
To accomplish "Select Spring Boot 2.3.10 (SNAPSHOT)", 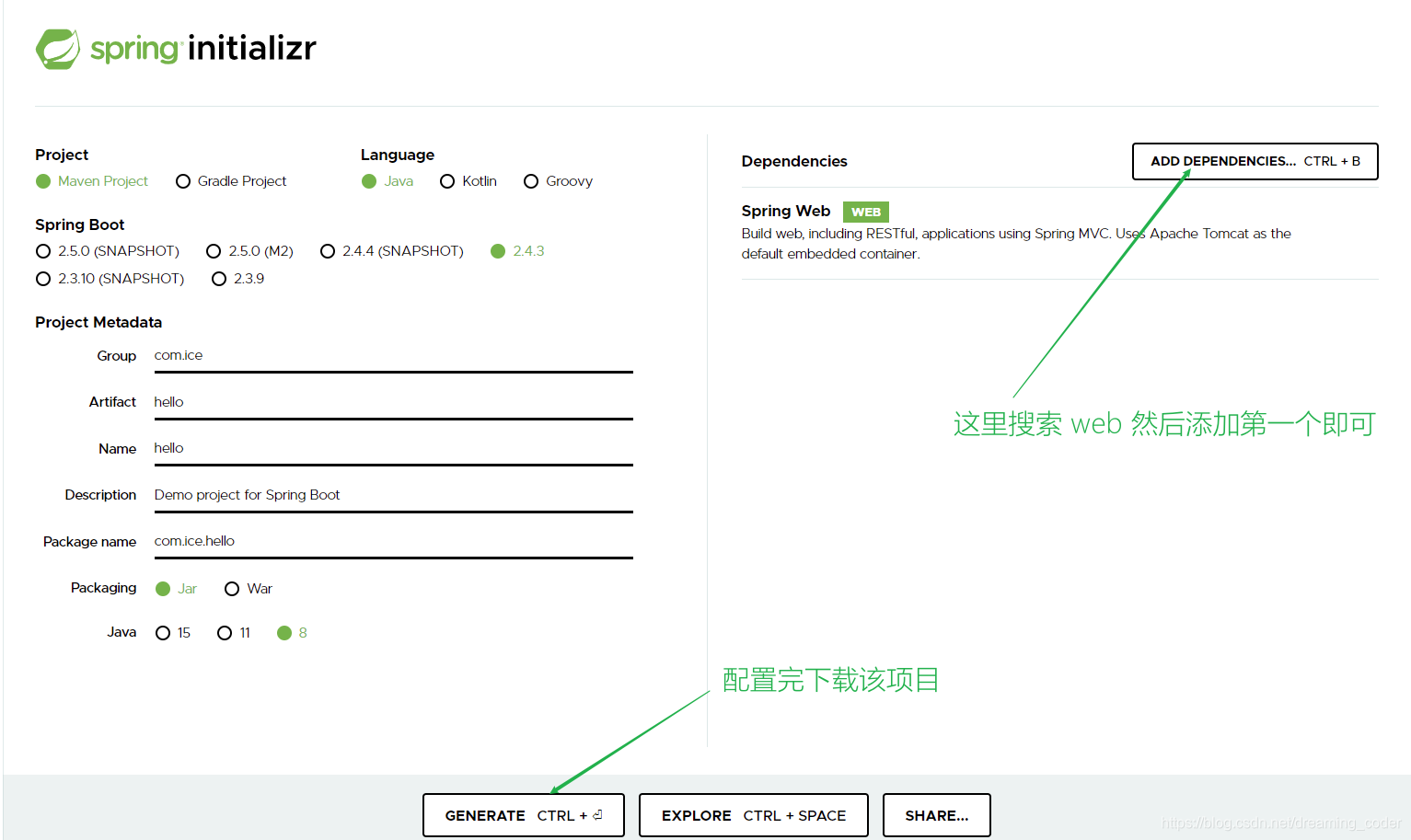I will coord(110,279).
